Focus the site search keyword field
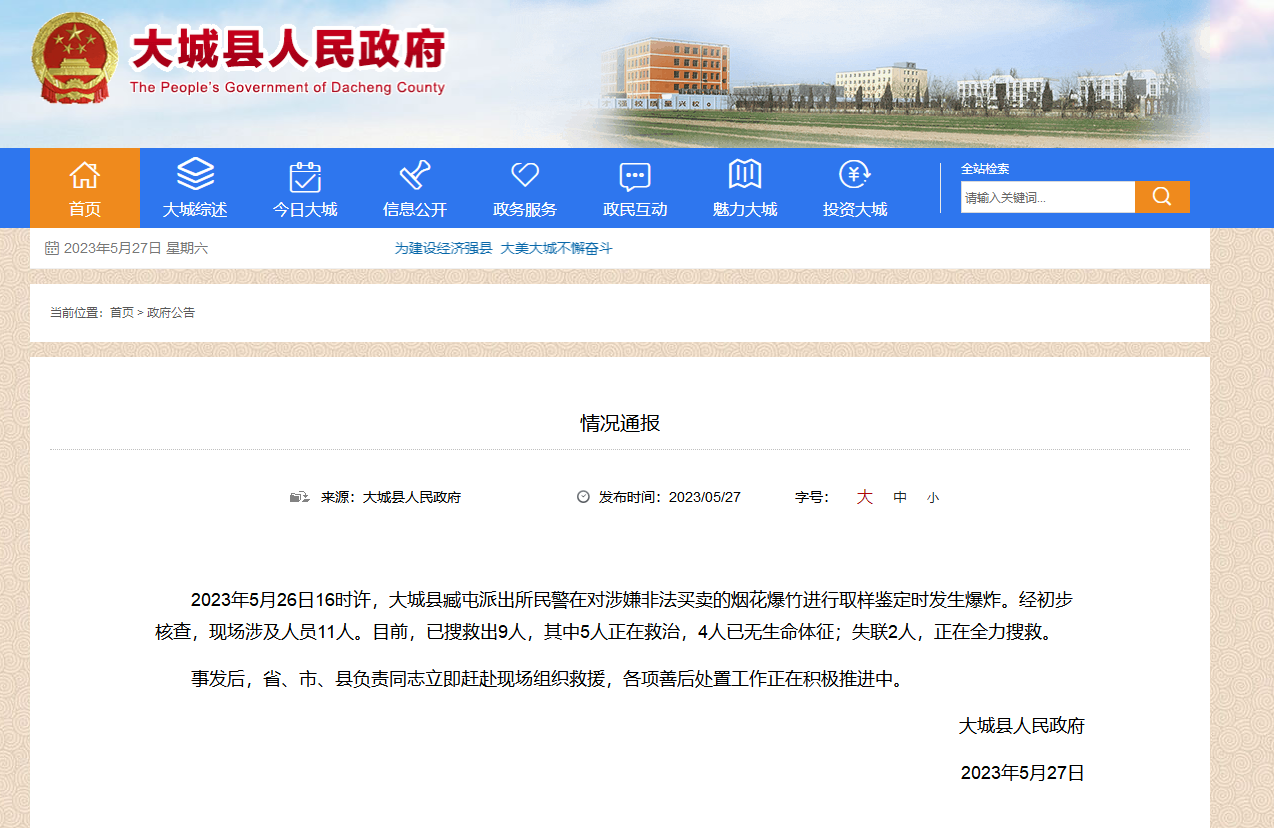The height and width of the screenshot is (828, 1274). point(1047,197)
